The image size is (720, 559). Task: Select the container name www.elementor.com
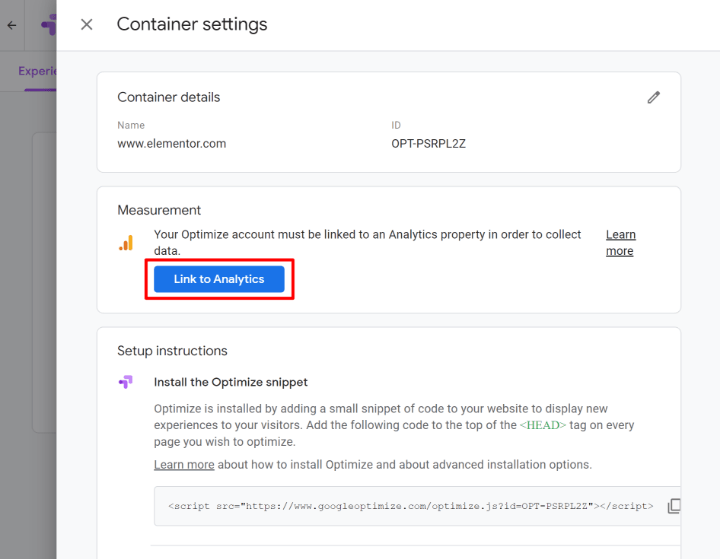[171, 144]
